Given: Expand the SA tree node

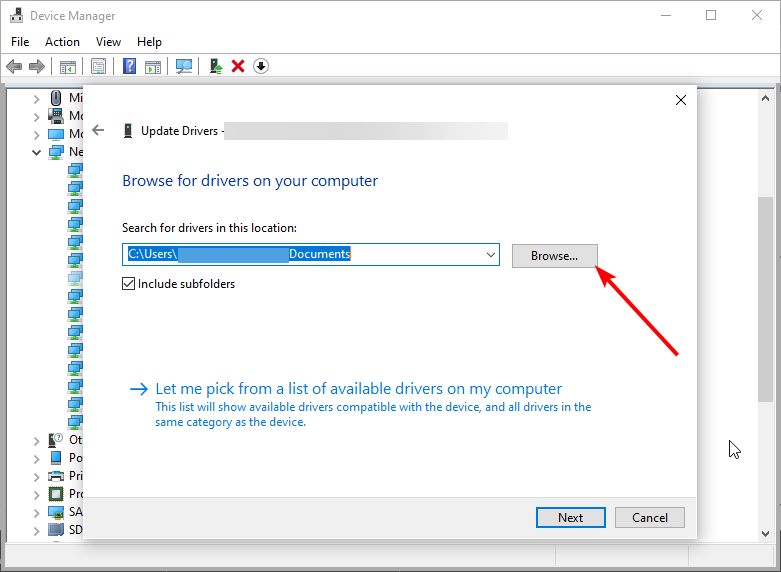Looking at the screenshot, I should pyautogui.click(x=36, y=513).
